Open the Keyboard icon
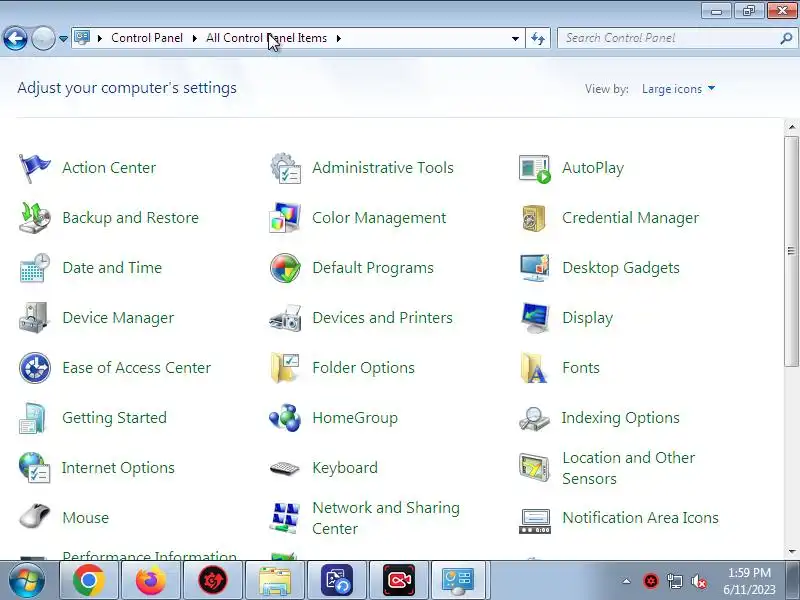 (x=285, y=468)
